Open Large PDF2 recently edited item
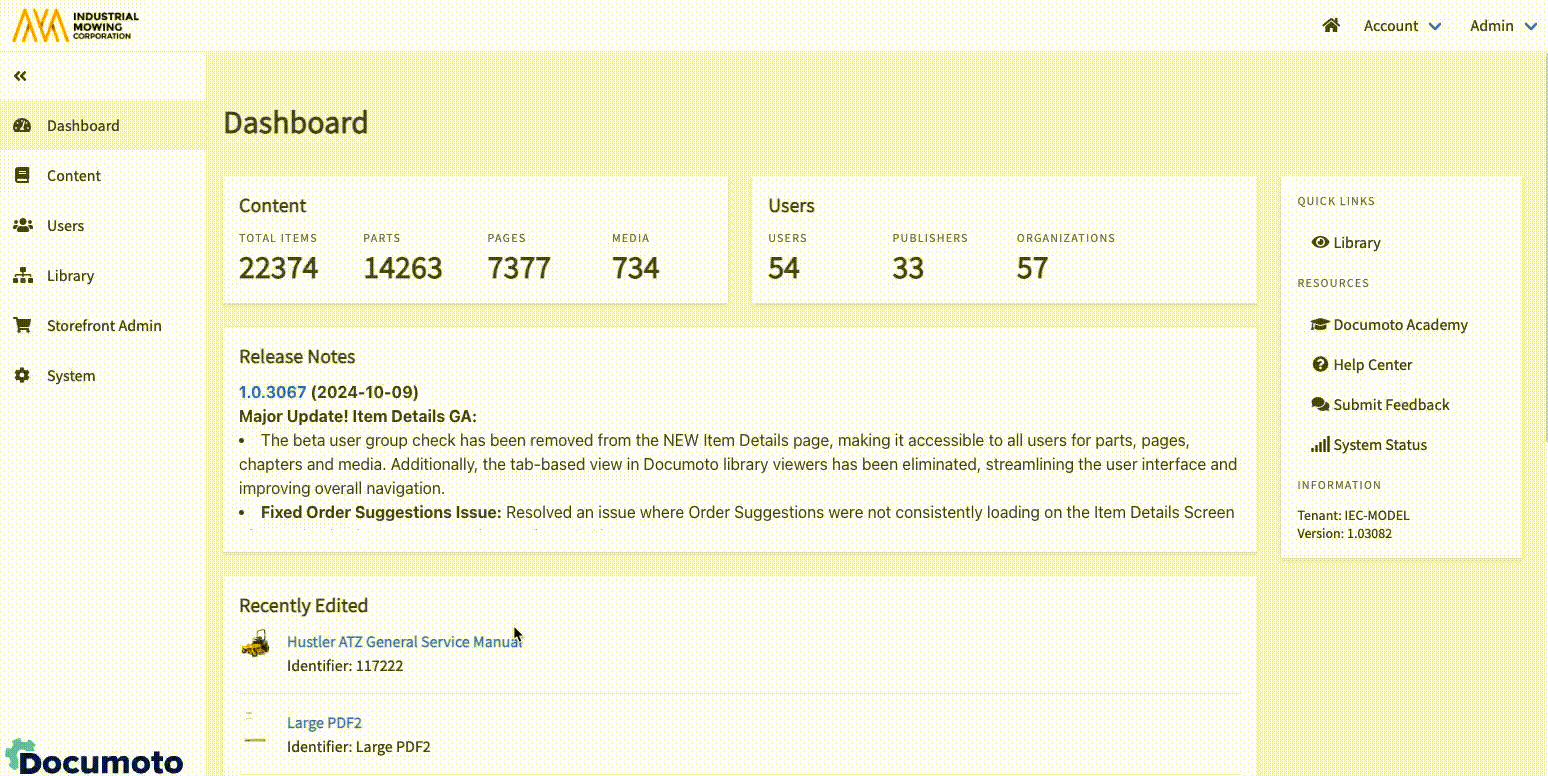The width and height of the screenshot is (1548, 776). 324,723
